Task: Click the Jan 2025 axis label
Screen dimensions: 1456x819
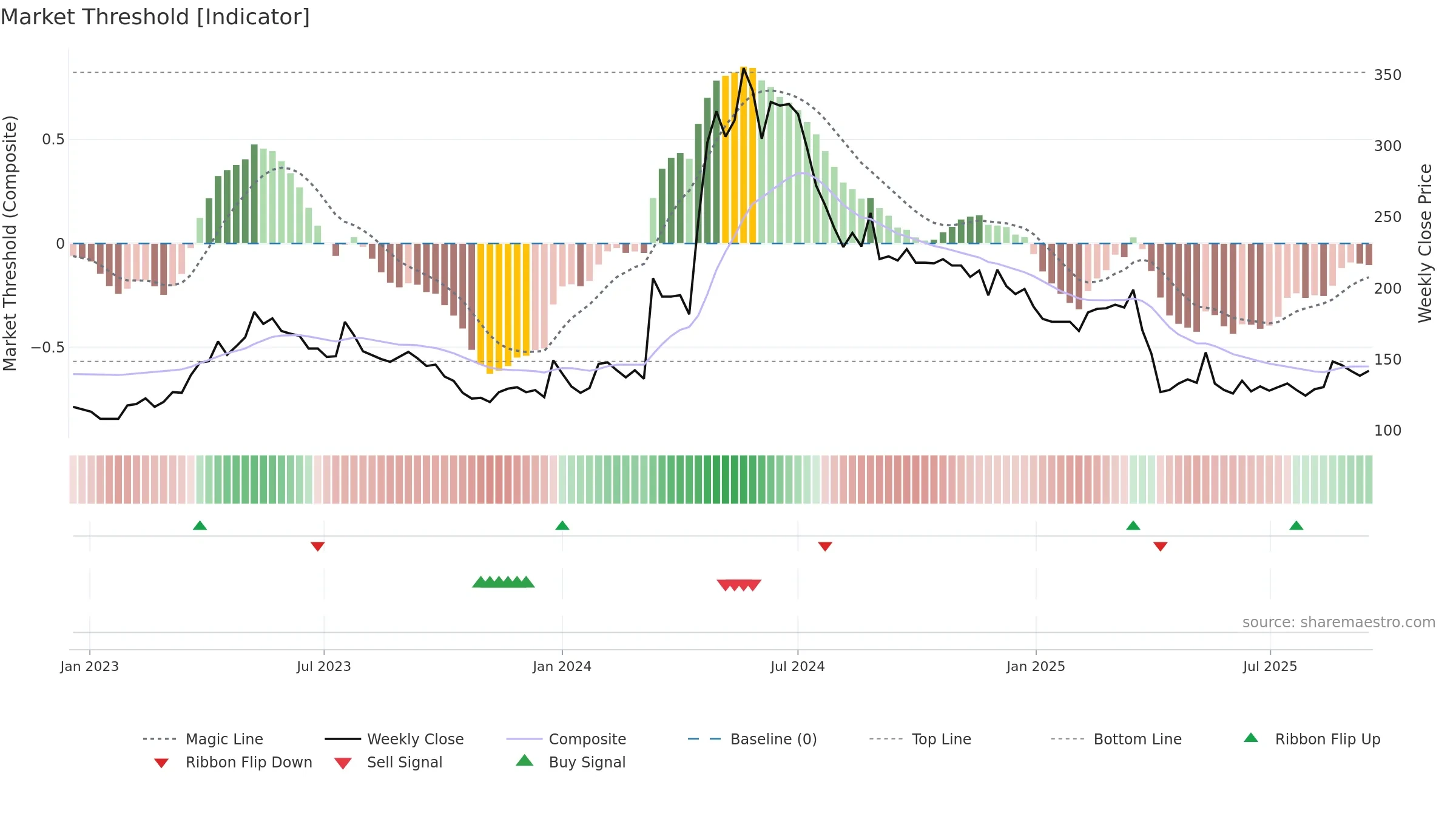Action: coord(1036,666)
